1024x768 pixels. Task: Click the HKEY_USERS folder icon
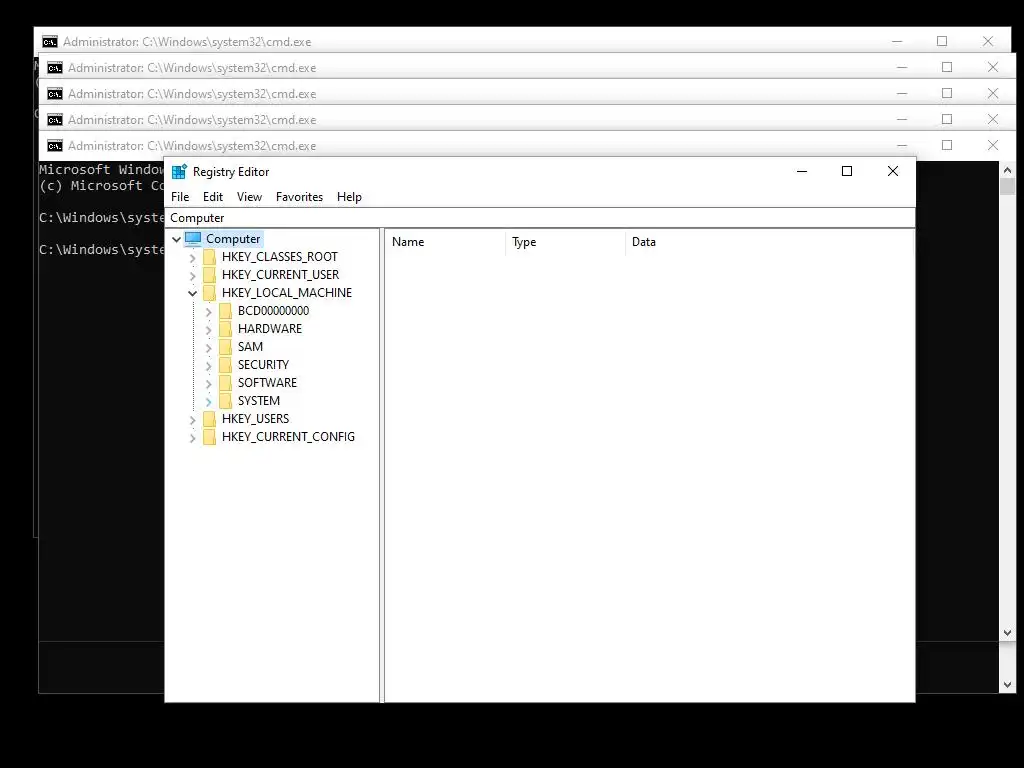(x=209, y=419)
